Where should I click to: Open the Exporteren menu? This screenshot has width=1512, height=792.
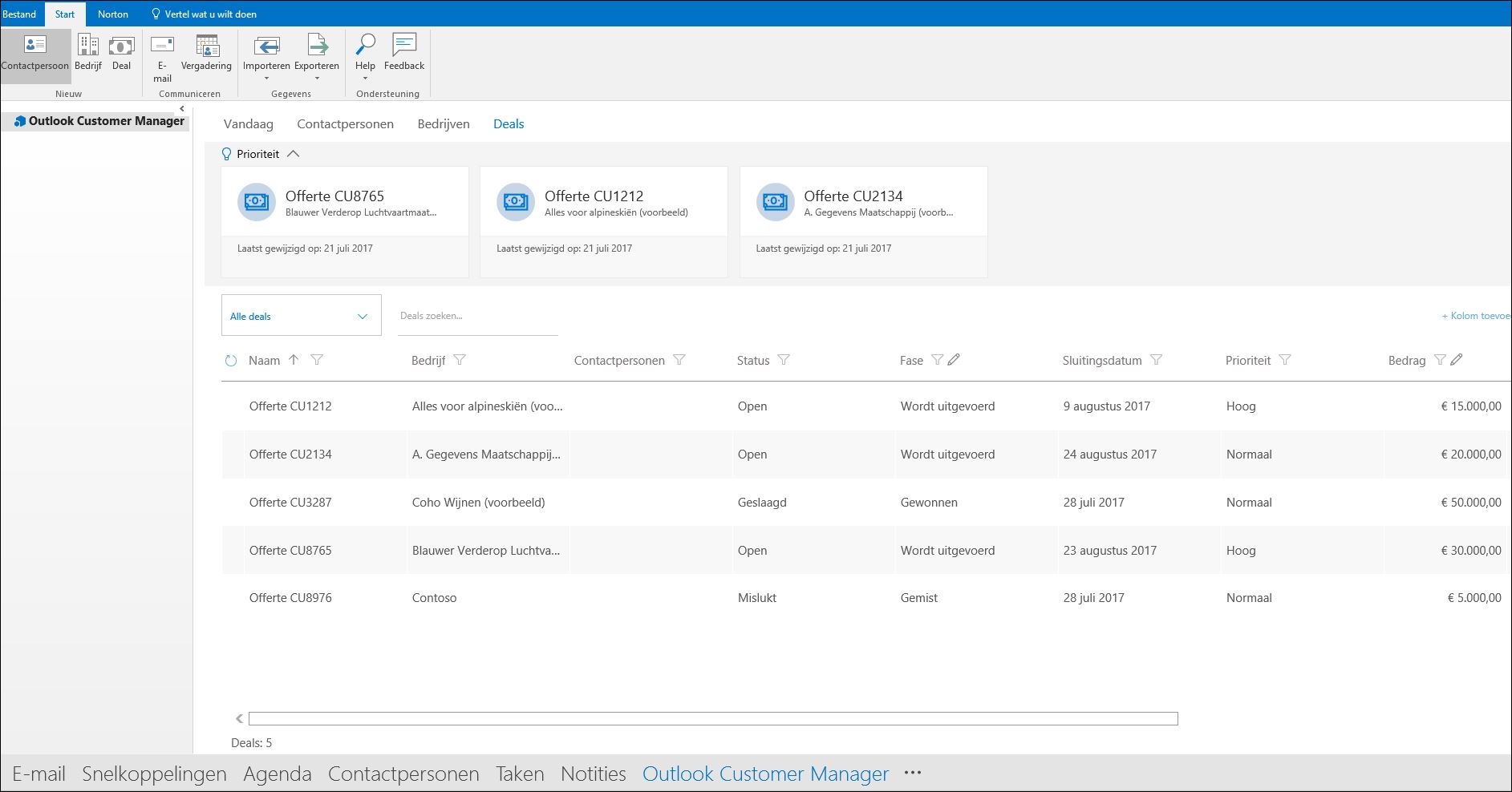coord(317,59)
